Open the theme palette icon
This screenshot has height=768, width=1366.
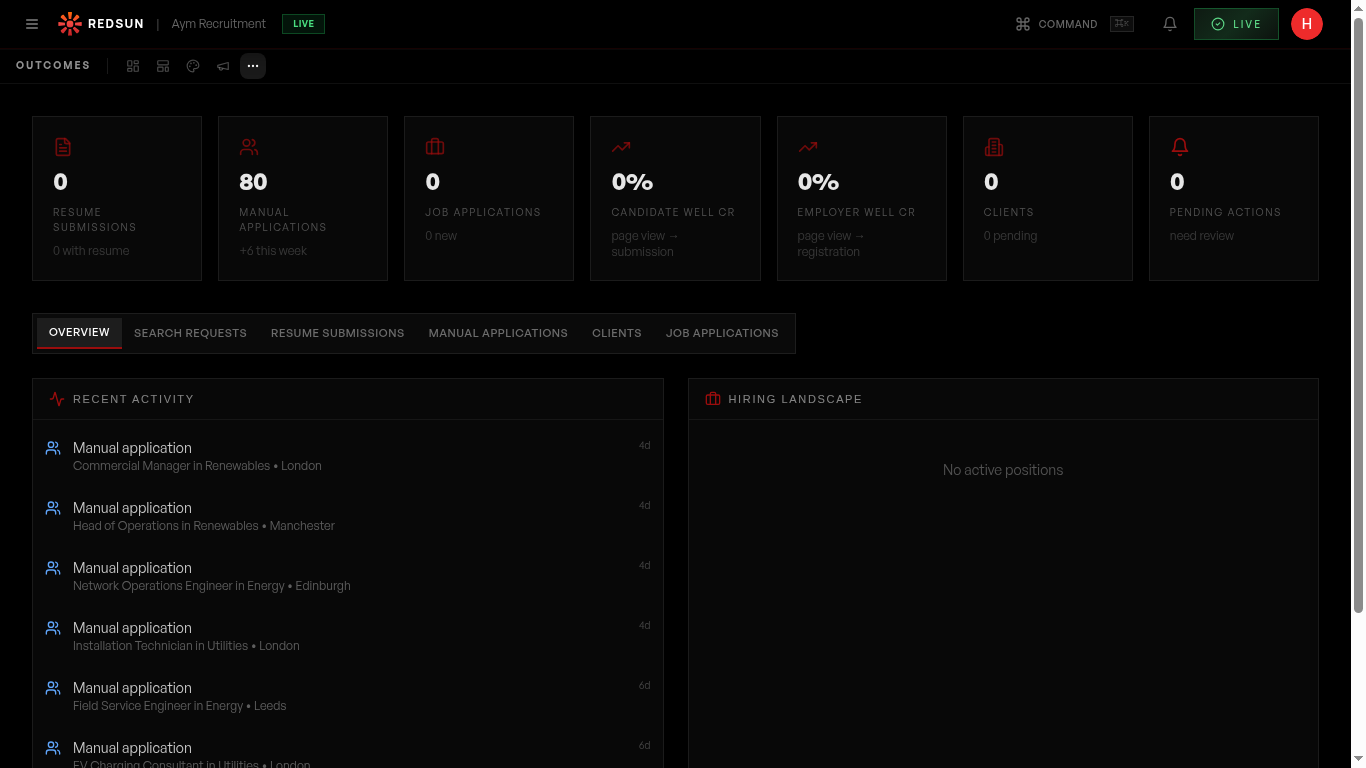click(193, 66)
